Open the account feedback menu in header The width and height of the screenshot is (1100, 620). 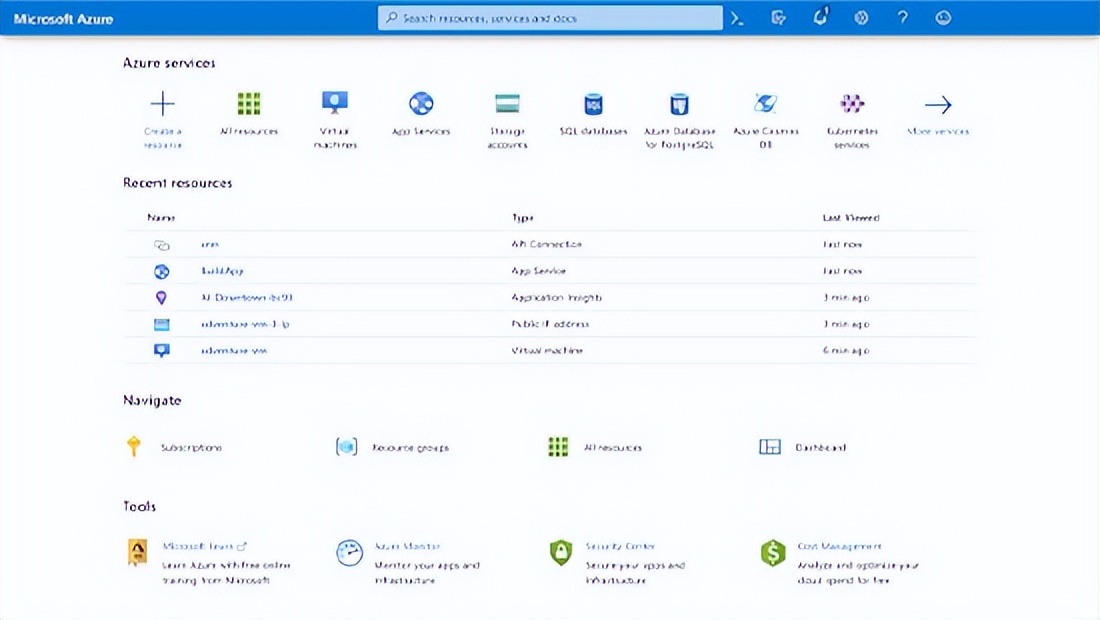point(943,18)
